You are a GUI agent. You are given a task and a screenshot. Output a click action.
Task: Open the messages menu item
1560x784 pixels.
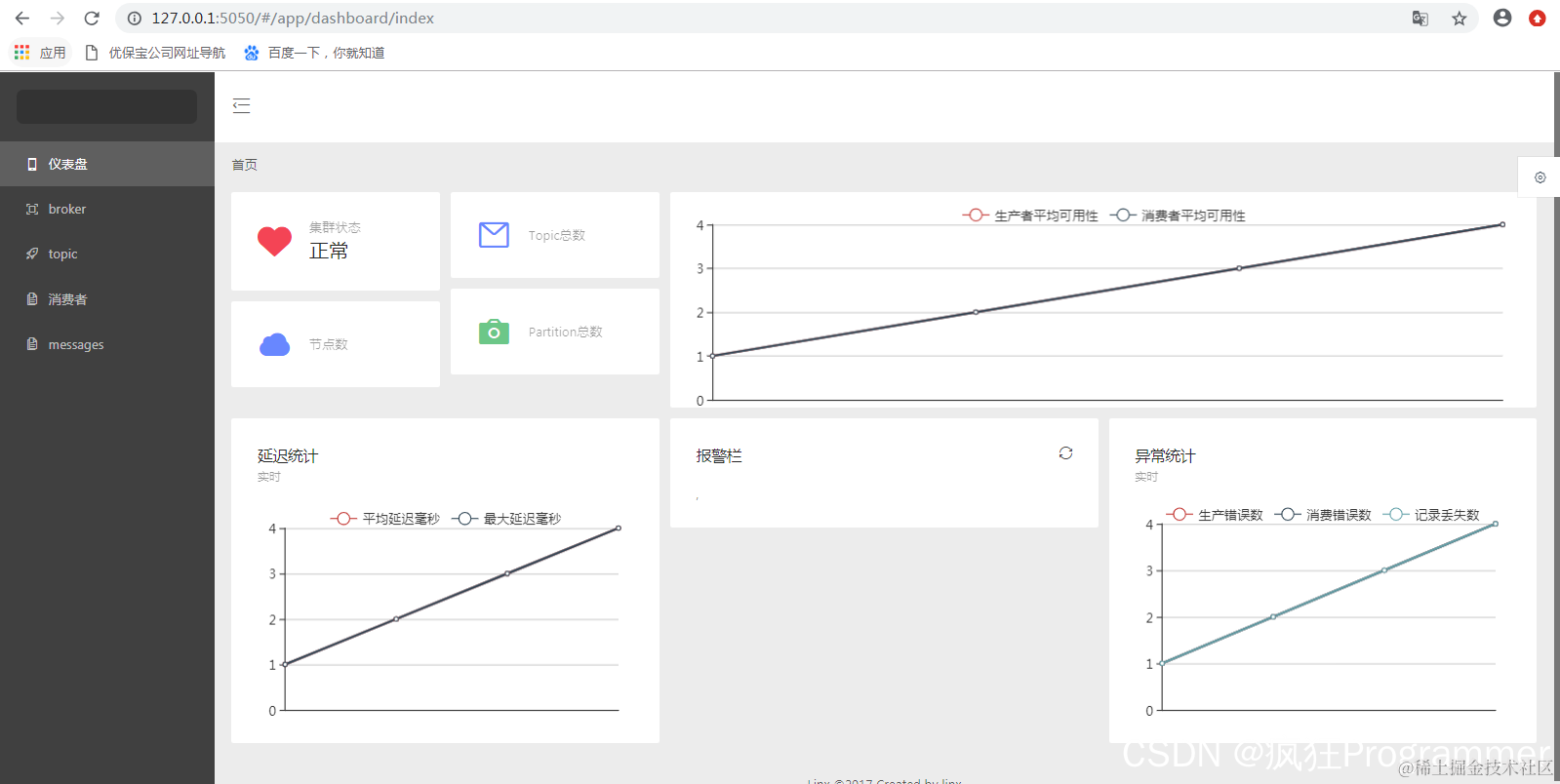tap(107, 344)
